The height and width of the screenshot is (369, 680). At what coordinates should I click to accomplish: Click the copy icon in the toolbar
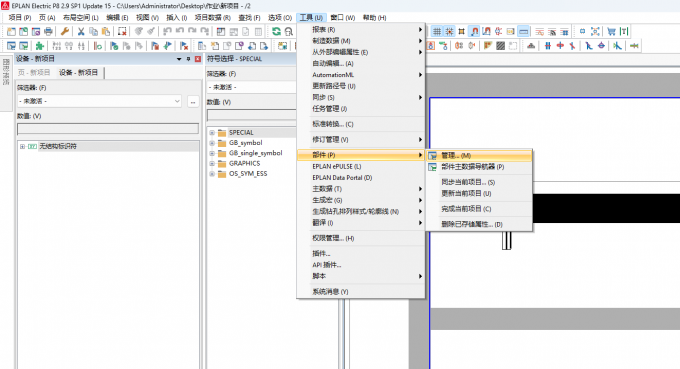point(93,31)
